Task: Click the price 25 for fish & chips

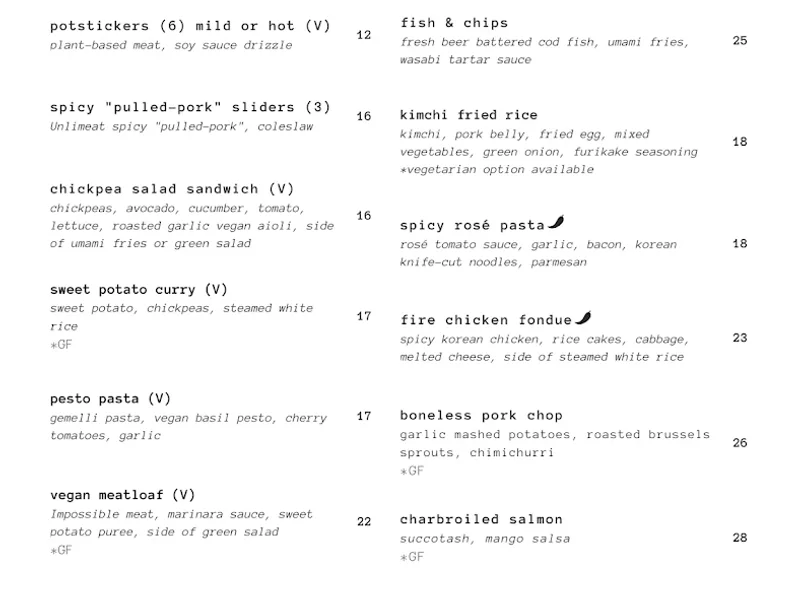Action: (740, 41)
